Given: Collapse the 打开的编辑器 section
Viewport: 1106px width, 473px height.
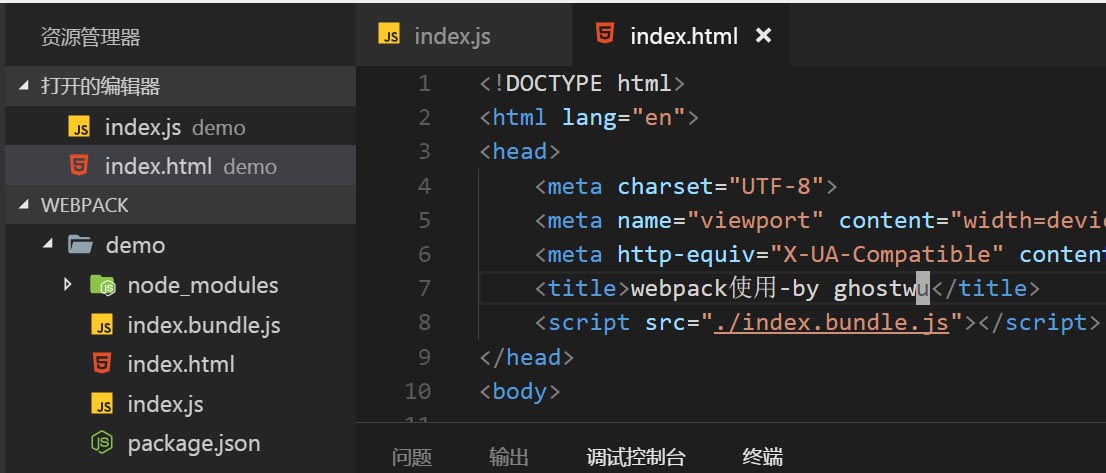Looking at the screenshot, I should point(25,87).
